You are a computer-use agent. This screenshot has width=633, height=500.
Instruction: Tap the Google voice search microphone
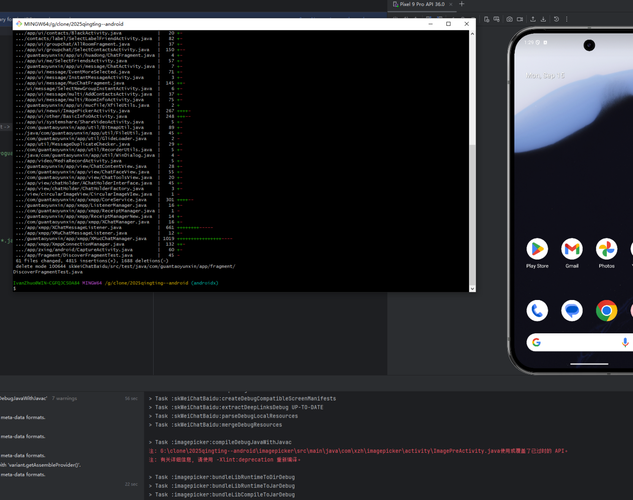pos(625,342)
